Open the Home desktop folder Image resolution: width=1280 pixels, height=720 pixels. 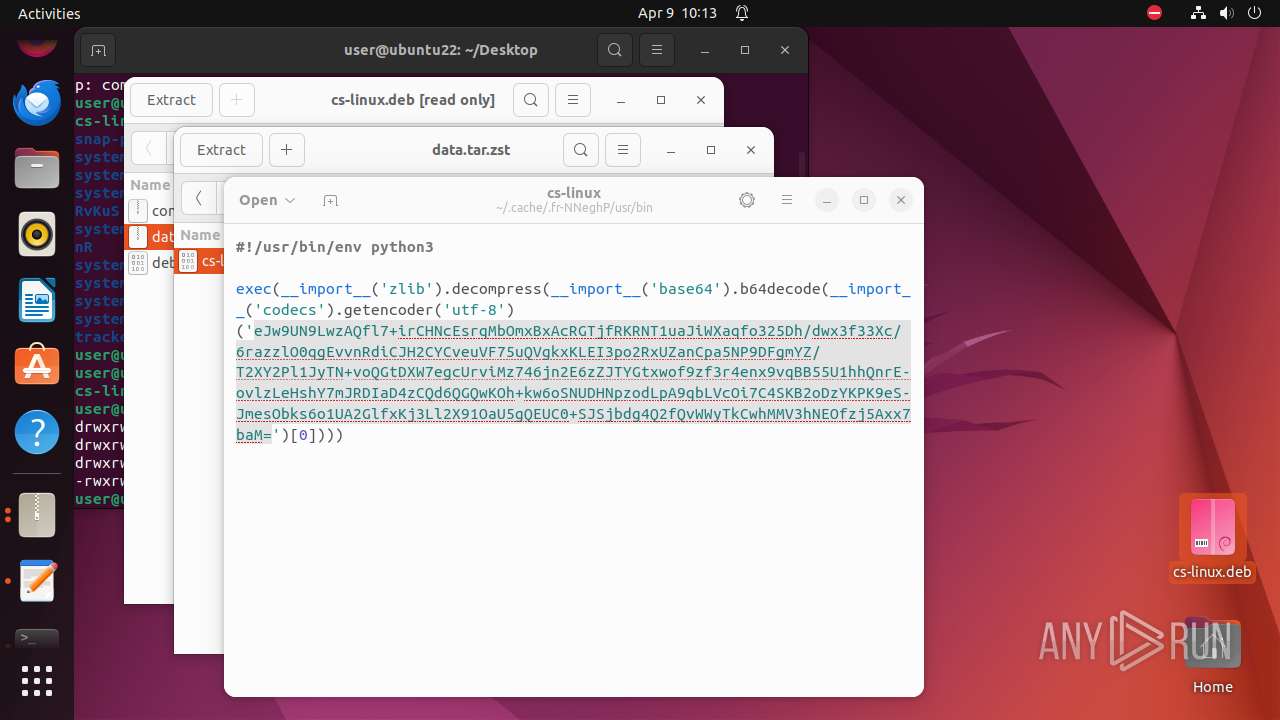pos(1212,655)
